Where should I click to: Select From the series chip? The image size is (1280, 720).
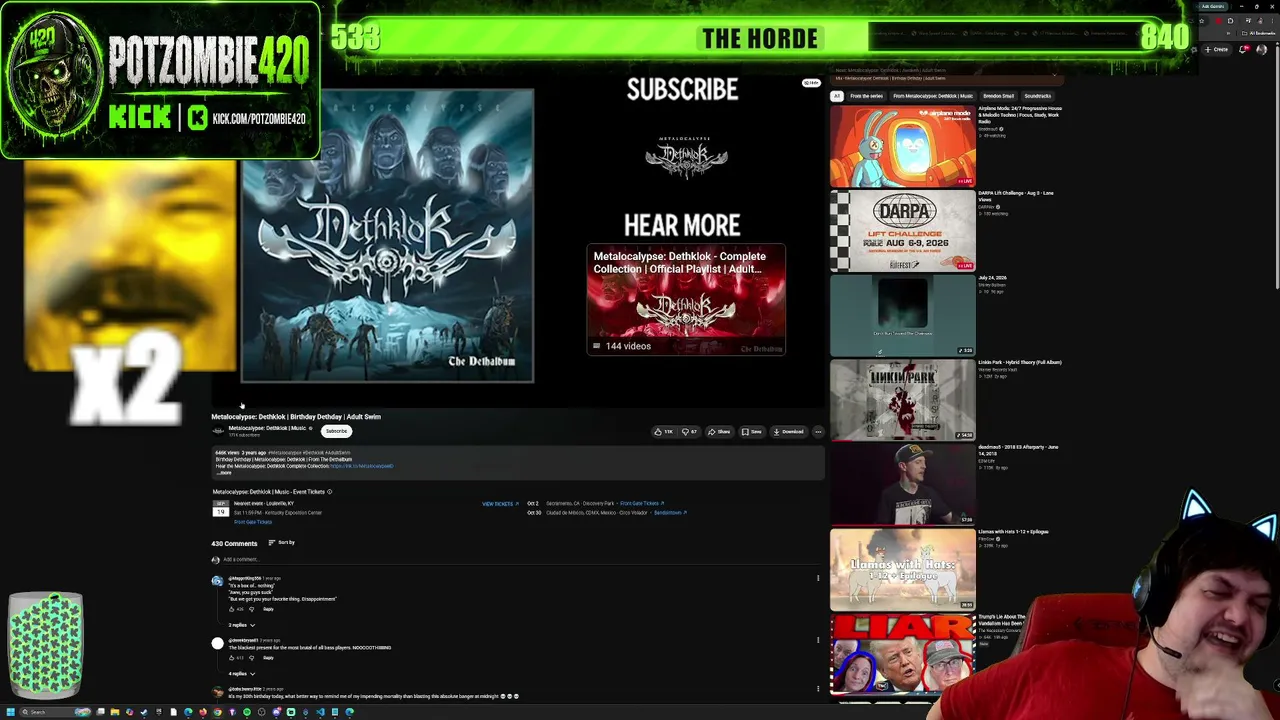[866, 96]
